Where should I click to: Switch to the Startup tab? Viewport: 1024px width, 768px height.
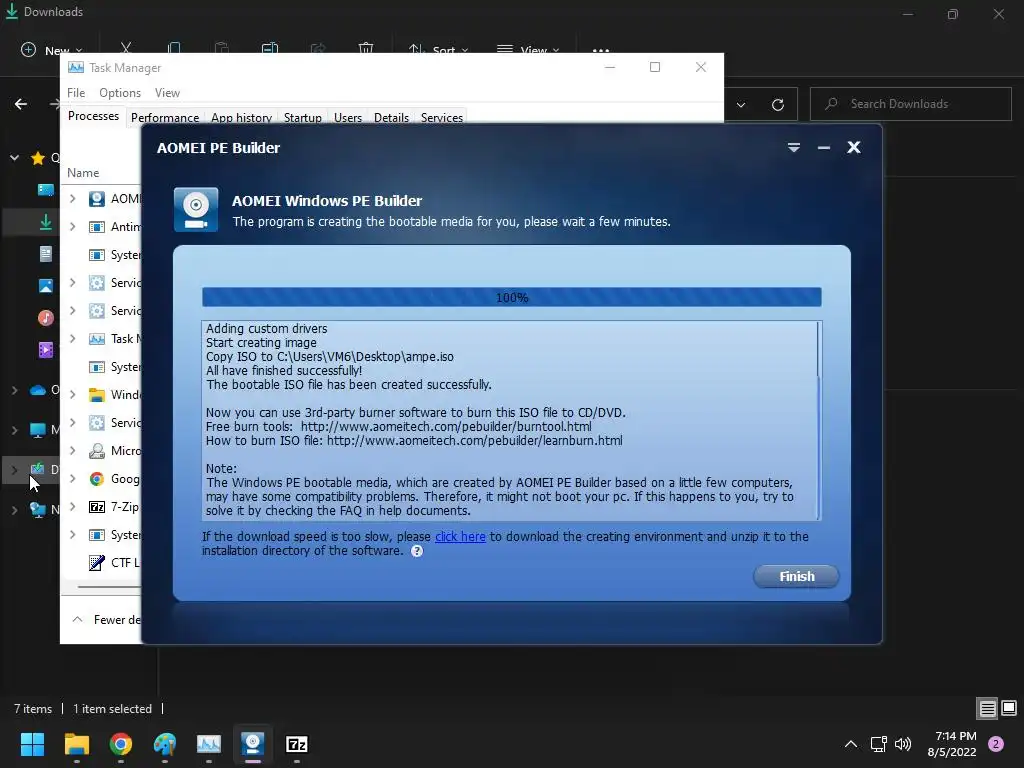tap(302, 118)
